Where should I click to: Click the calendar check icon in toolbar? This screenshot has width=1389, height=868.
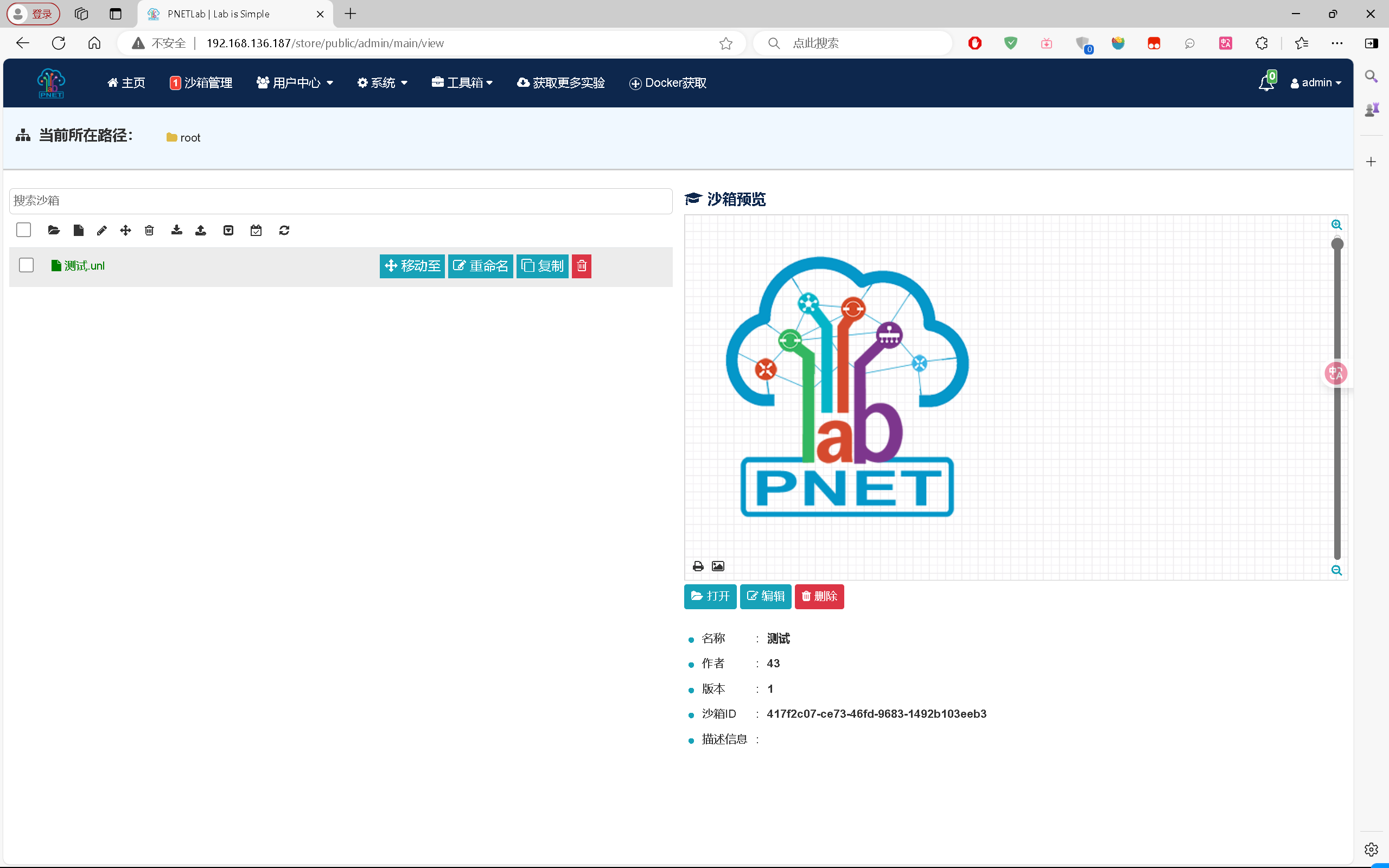click(x=256, y=230)
